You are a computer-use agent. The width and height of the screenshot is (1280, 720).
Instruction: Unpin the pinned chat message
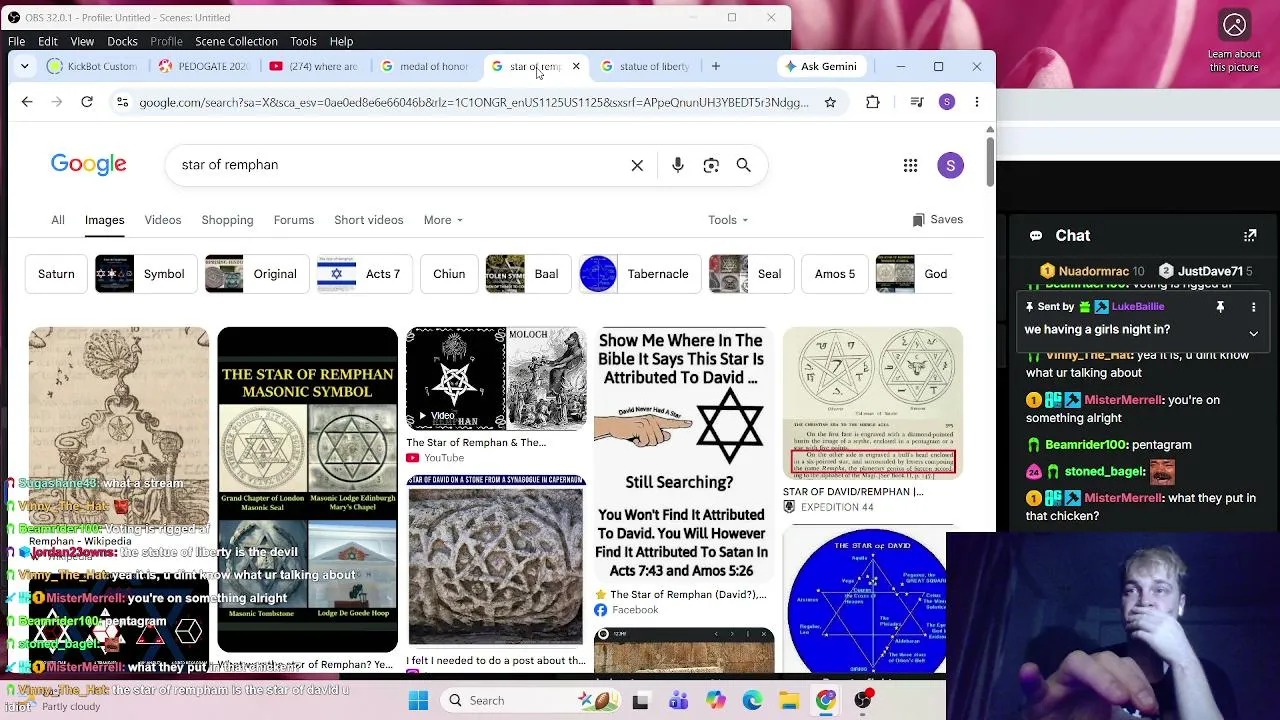[1220, 307]
